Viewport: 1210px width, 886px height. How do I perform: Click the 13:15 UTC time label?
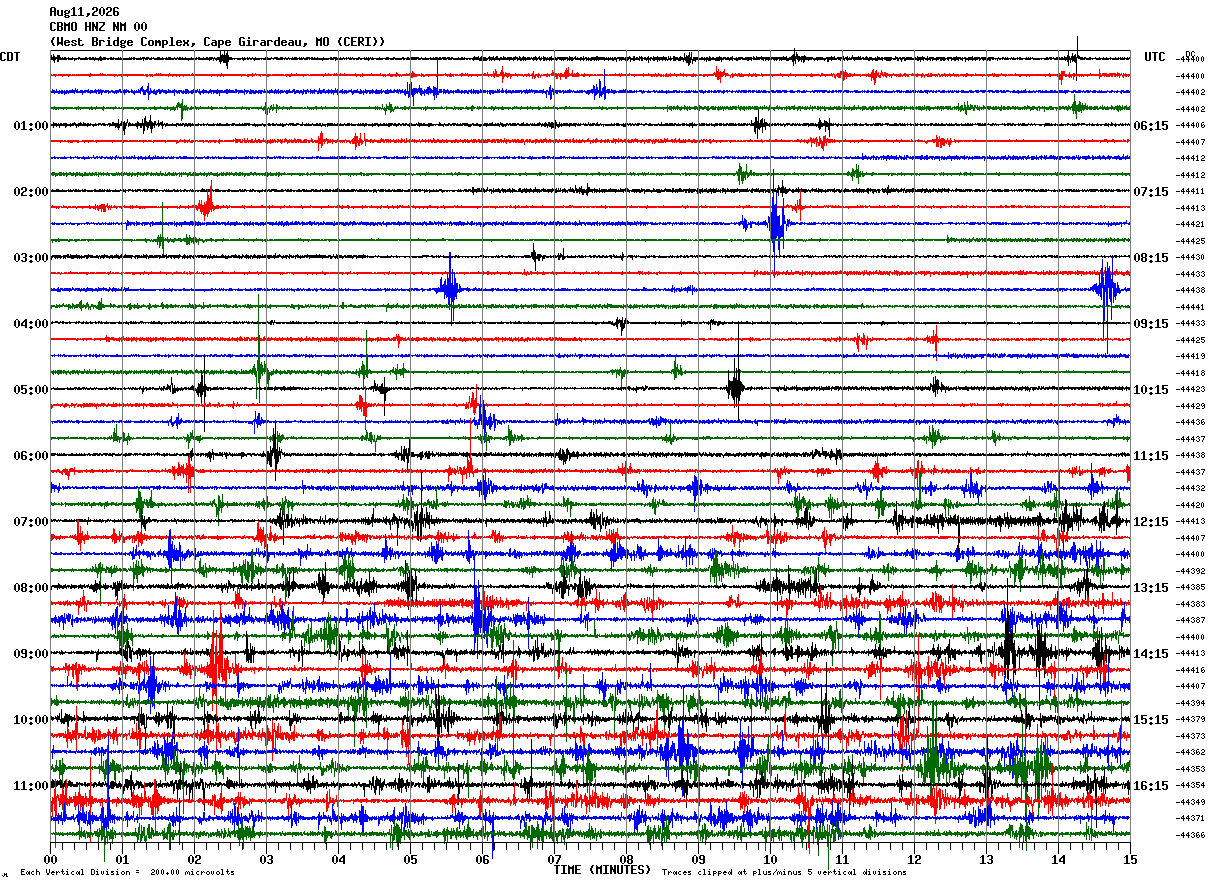1151,588
